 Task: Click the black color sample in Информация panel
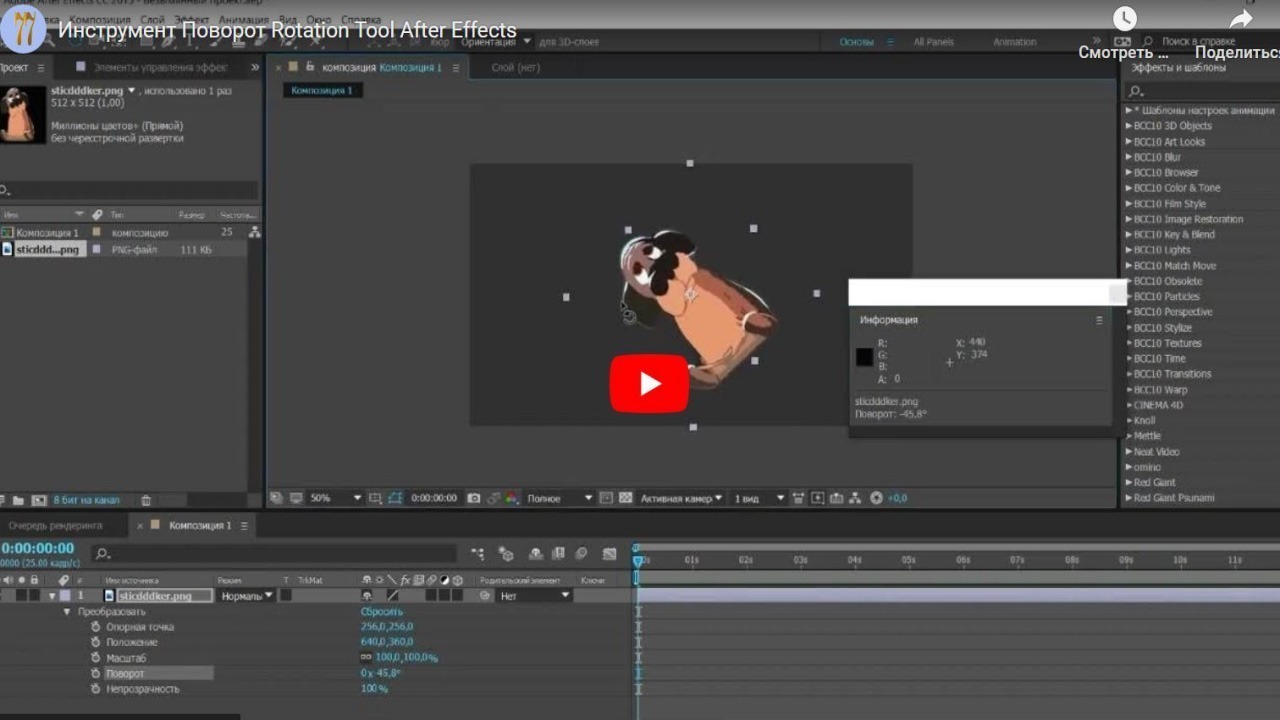[x=864, y=357]
